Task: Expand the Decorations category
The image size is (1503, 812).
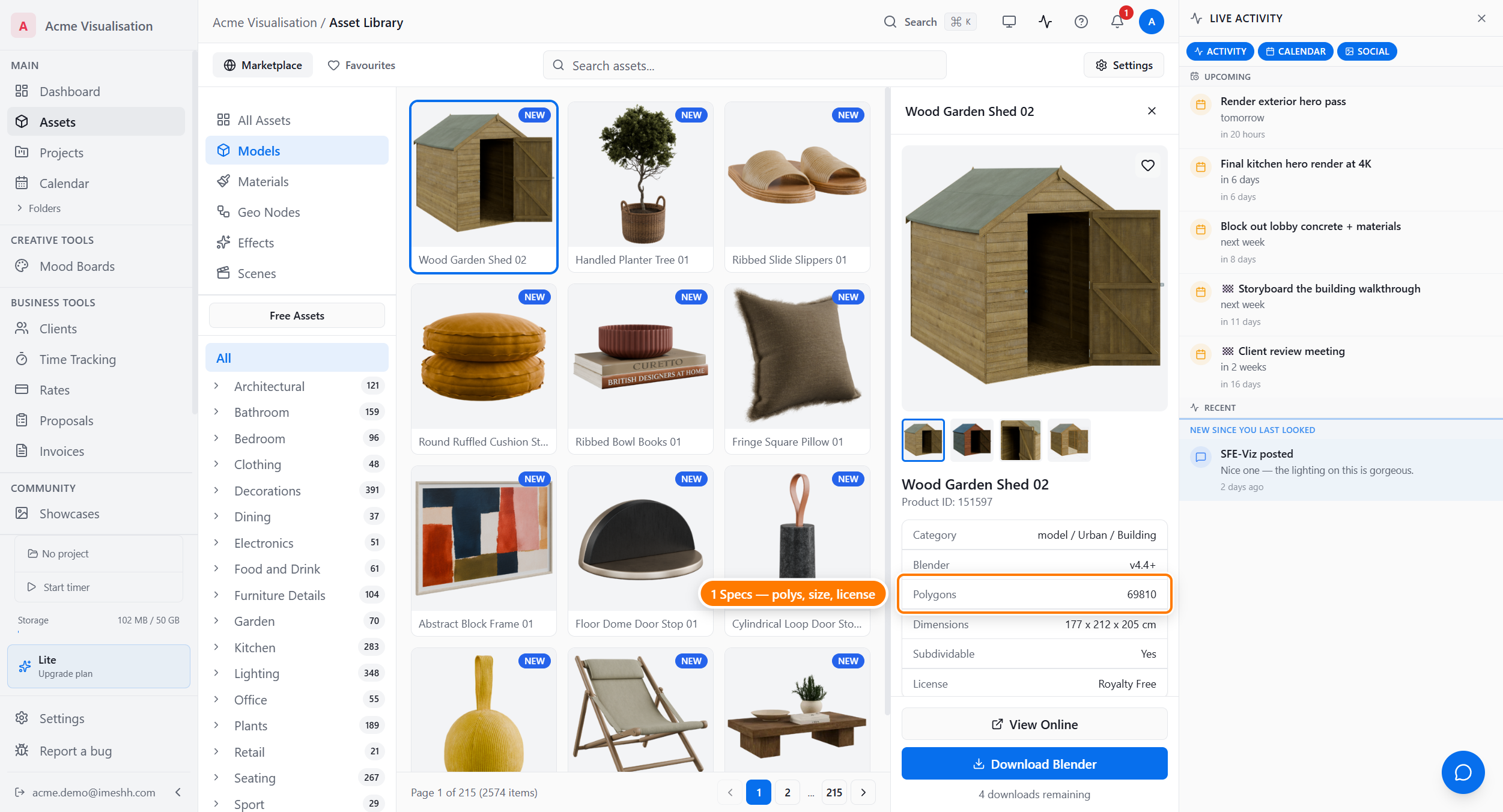Action: pyautogui.click(x=216, y=490)
